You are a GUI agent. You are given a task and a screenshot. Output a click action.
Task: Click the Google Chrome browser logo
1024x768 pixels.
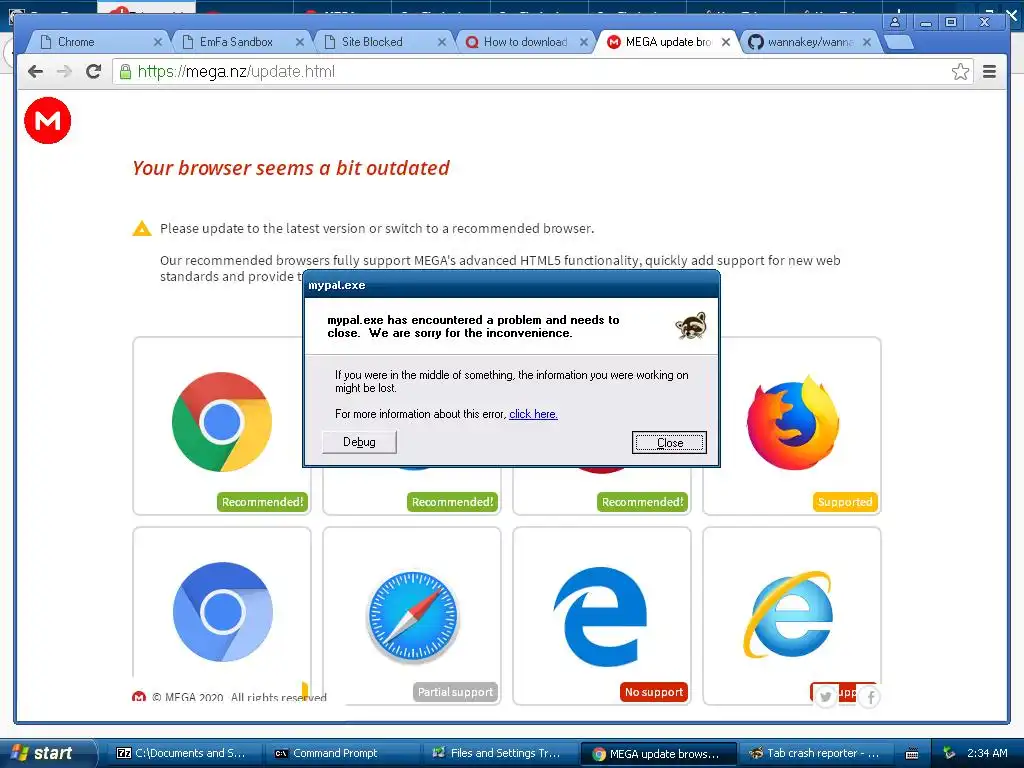[x=222, y=422]
